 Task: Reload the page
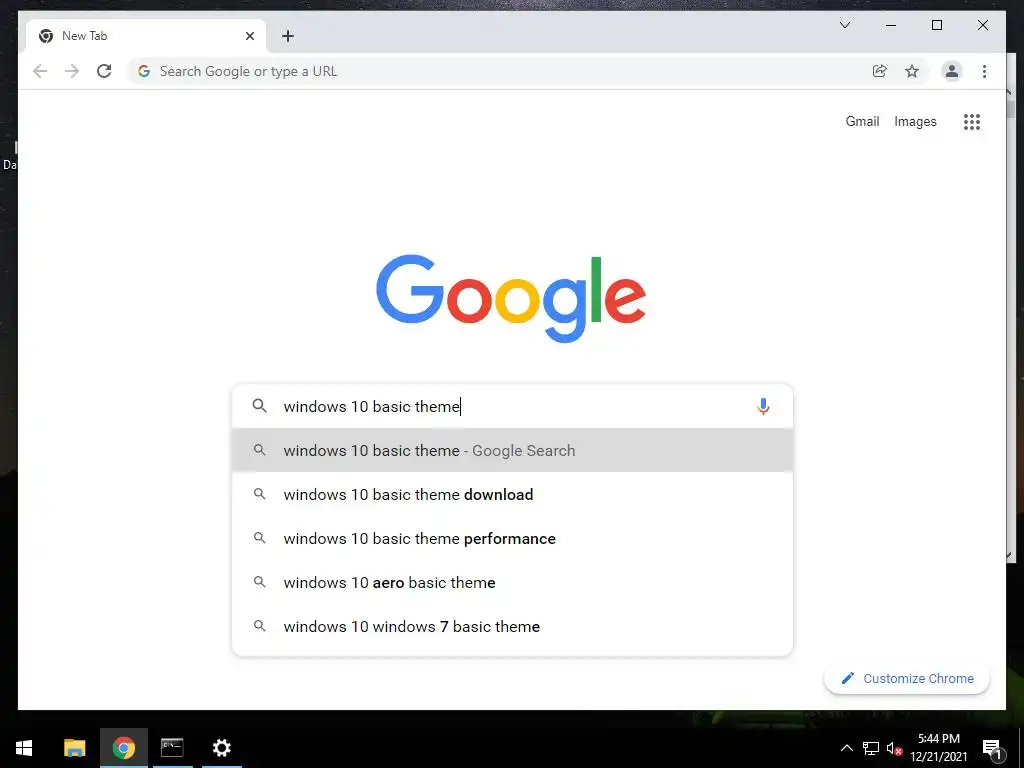click(x=104, y=71)
